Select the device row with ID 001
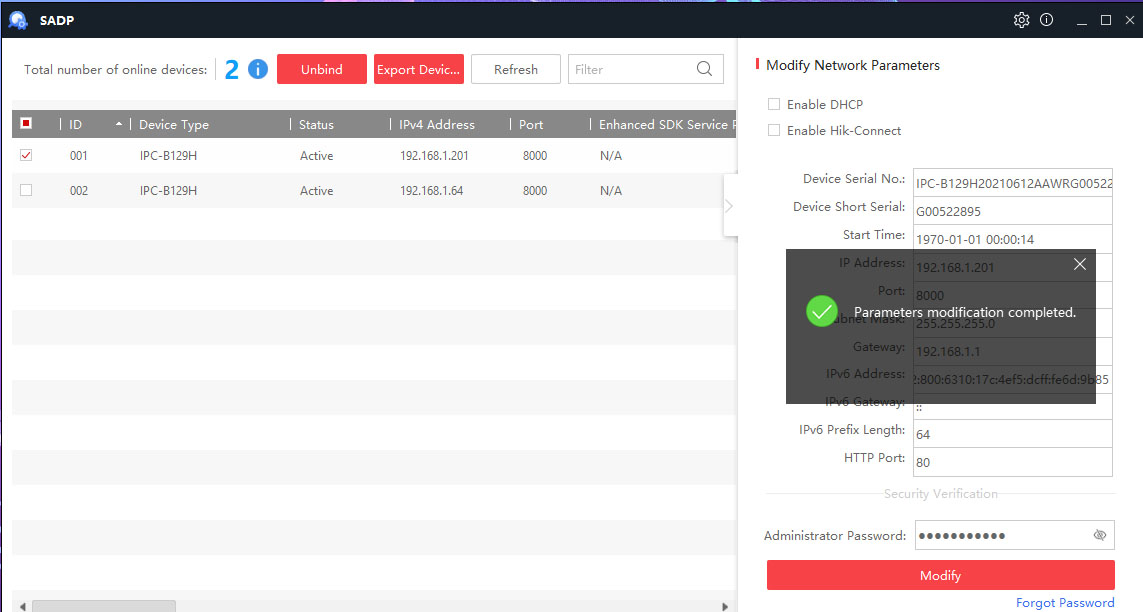Viewport: 1143px width, 612px height. click(x=374, y=155)
